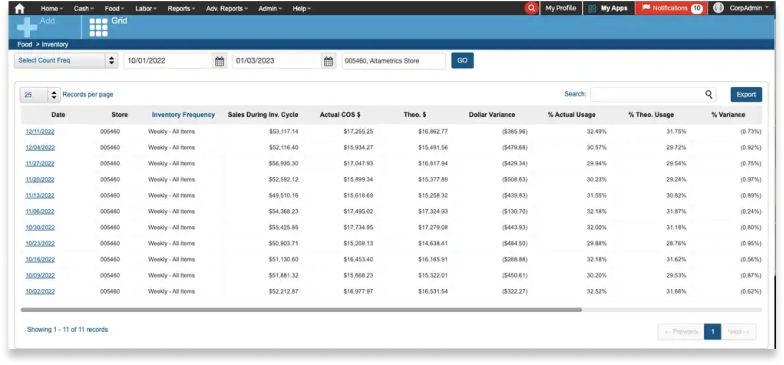The image size is (784, 365).
Task: Open the 12/04/2022 inventory record
Action: coord(40,148)
